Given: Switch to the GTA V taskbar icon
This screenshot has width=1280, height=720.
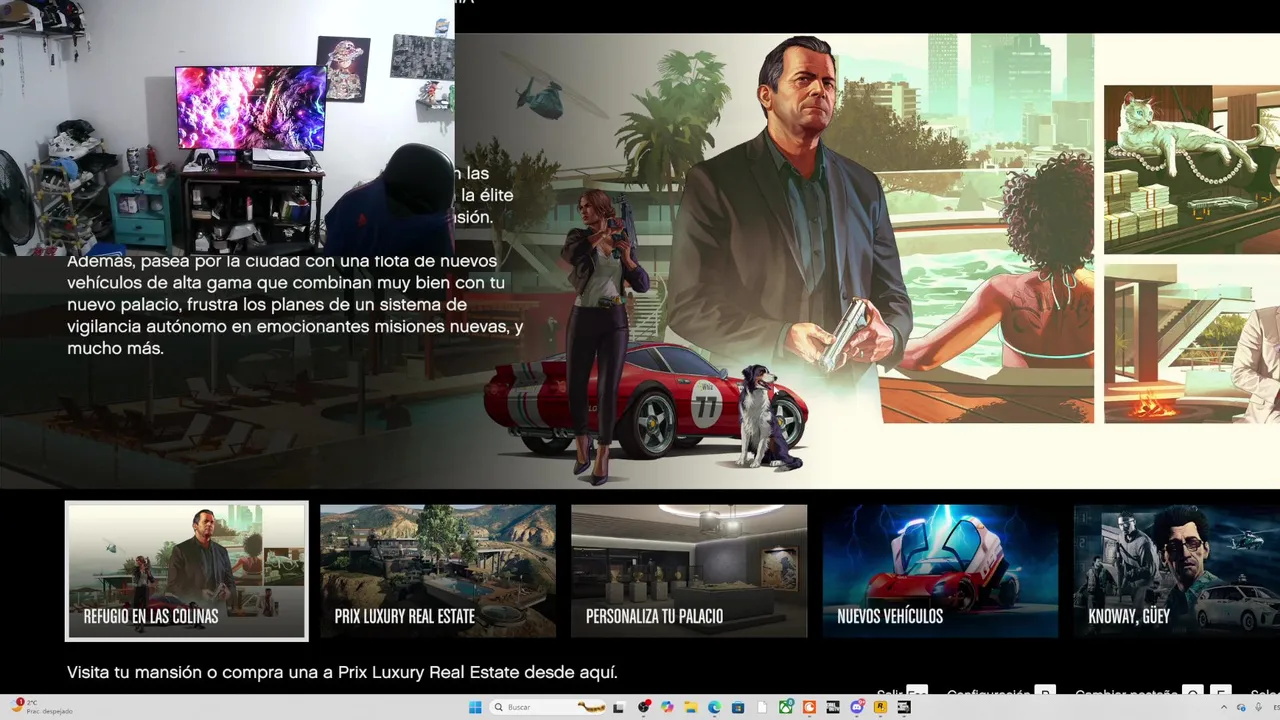Looking at the screenshot, I should coord(903,707).
